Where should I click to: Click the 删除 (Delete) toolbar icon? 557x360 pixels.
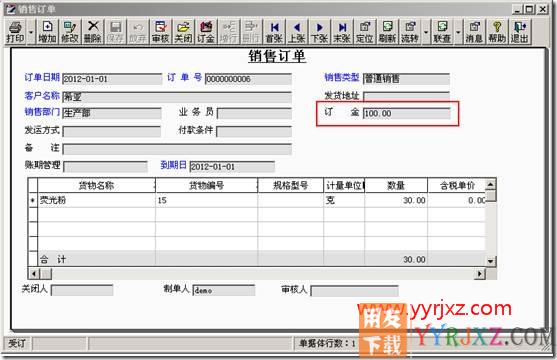tap(92, 32)
